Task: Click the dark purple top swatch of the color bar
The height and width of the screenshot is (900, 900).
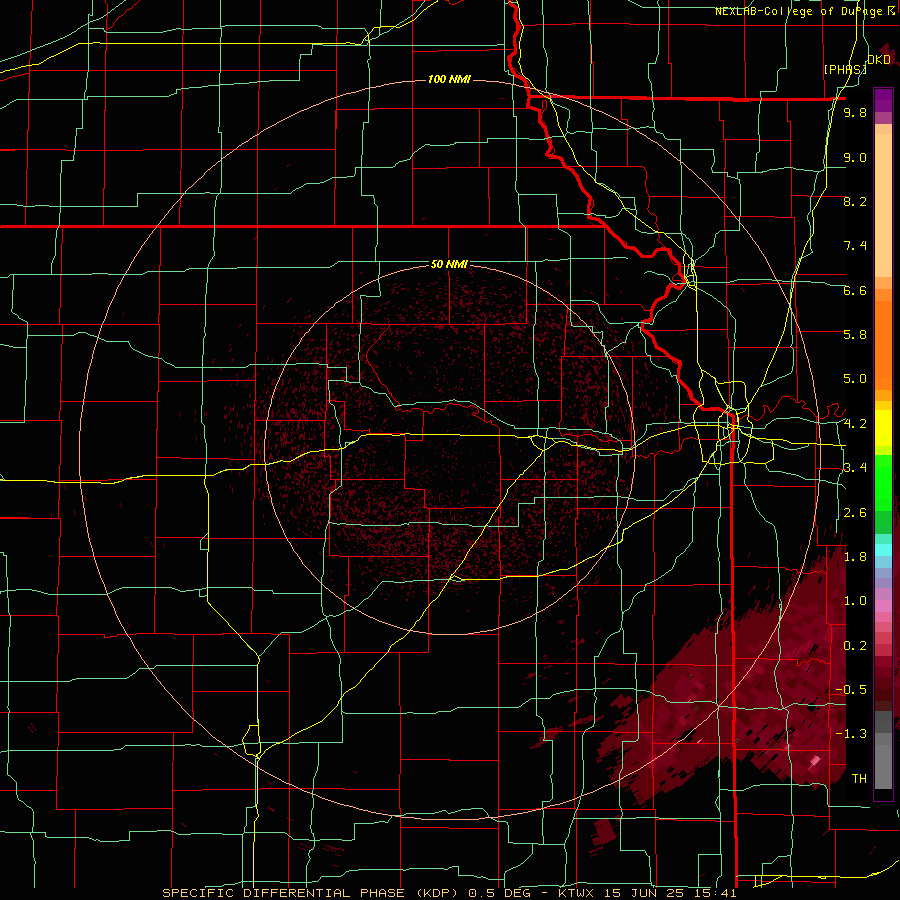Action: point(883,95)
